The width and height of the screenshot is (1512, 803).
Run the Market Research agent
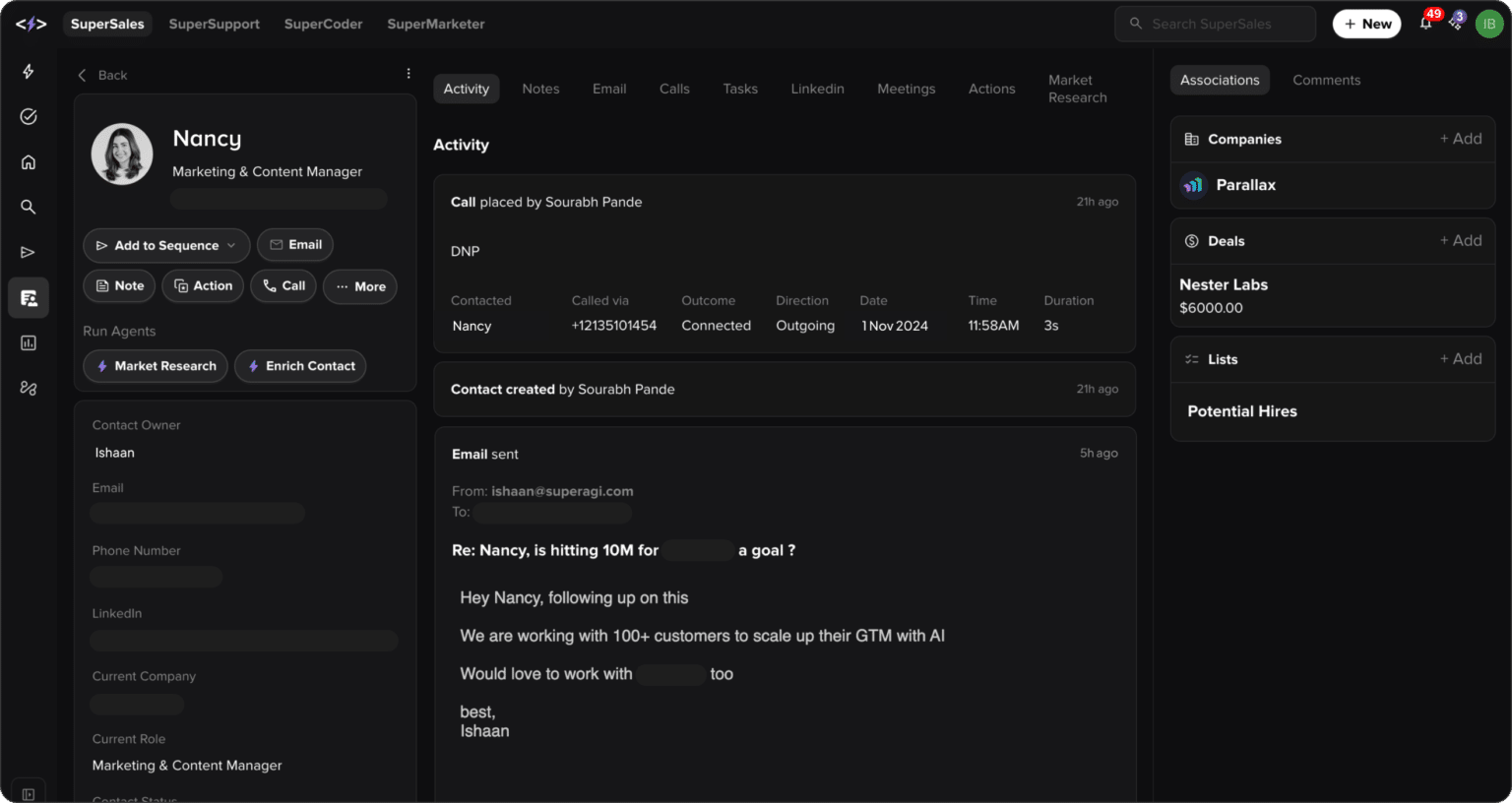click(x=156, y=366)
